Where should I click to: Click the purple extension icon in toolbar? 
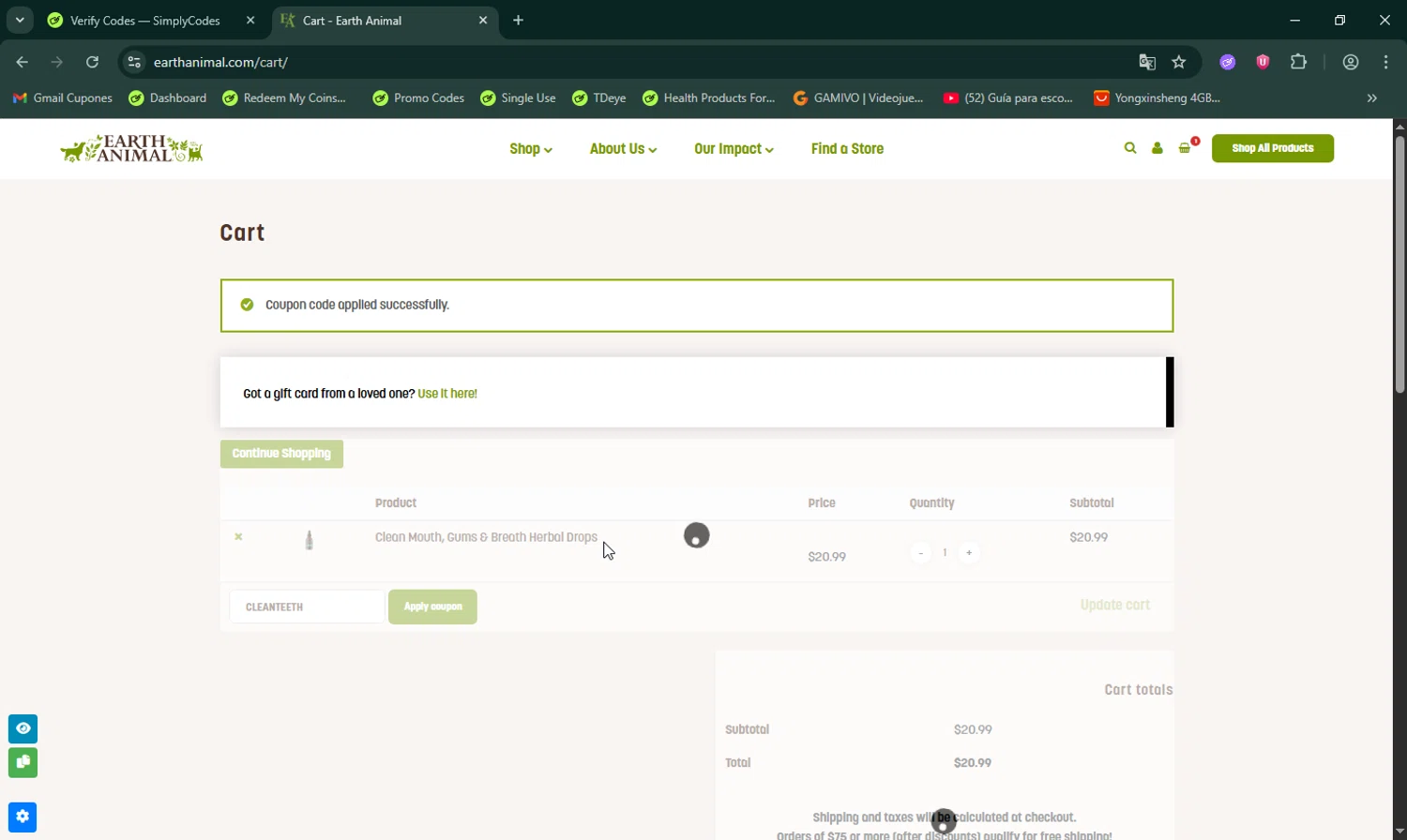1228,62
